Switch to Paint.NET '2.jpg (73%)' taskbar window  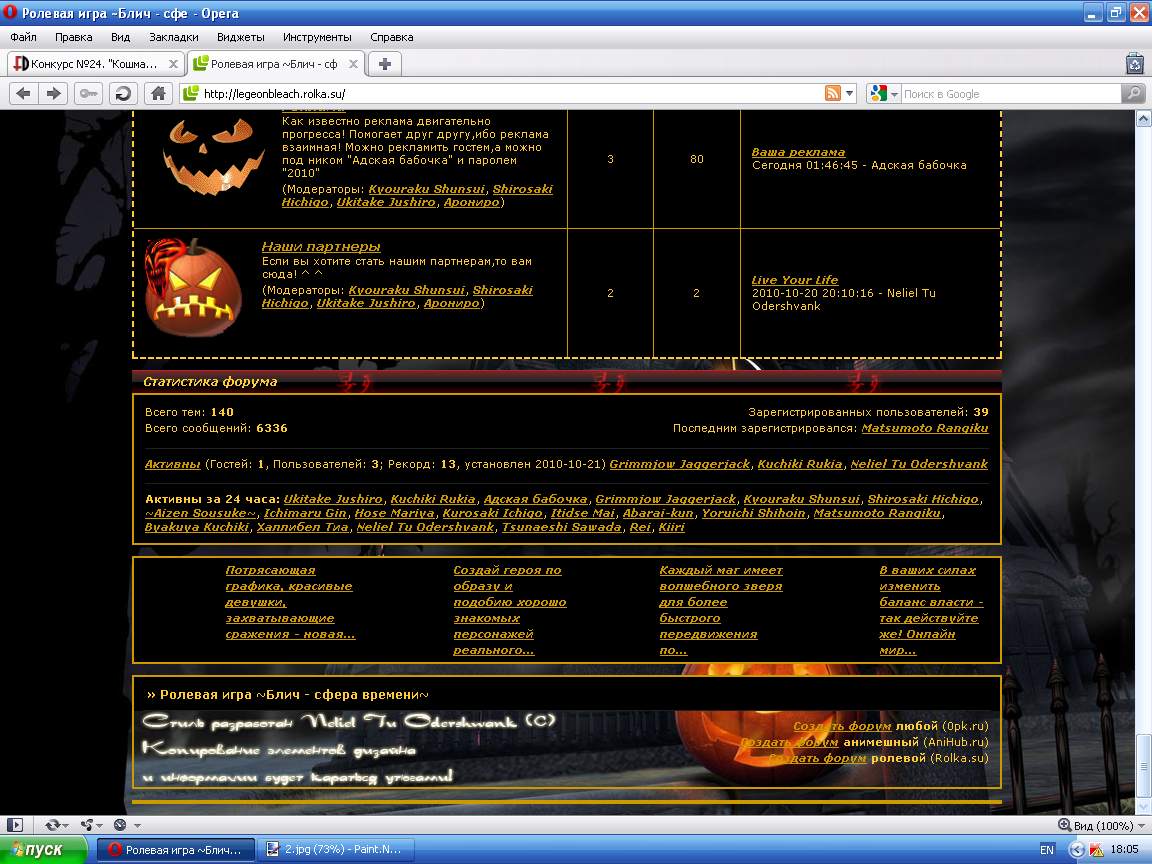[x=337, y=849]
